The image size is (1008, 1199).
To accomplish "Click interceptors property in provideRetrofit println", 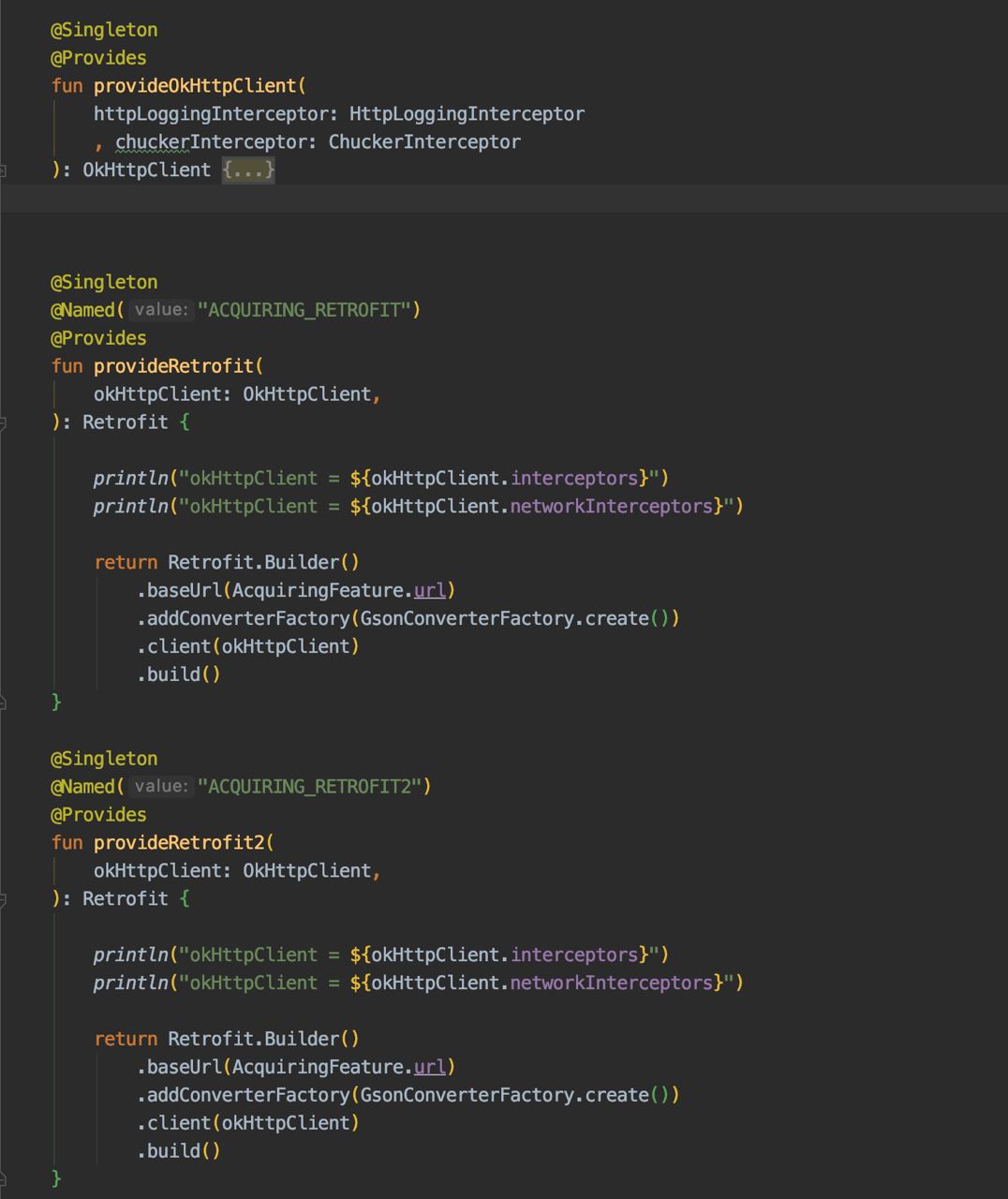I will pos(574,478).
